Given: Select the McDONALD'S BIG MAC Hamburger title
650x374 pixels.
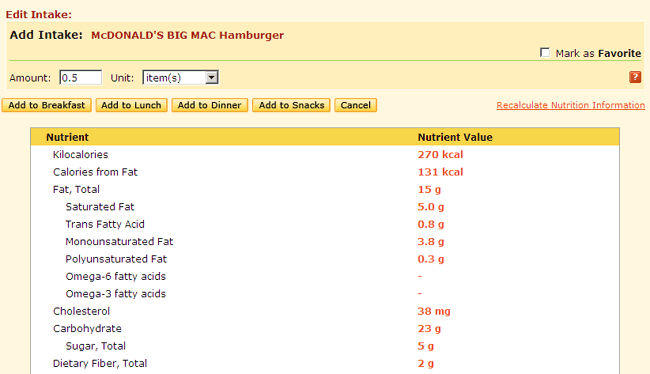Looking at the screenshot, I should tap(187, 35).
